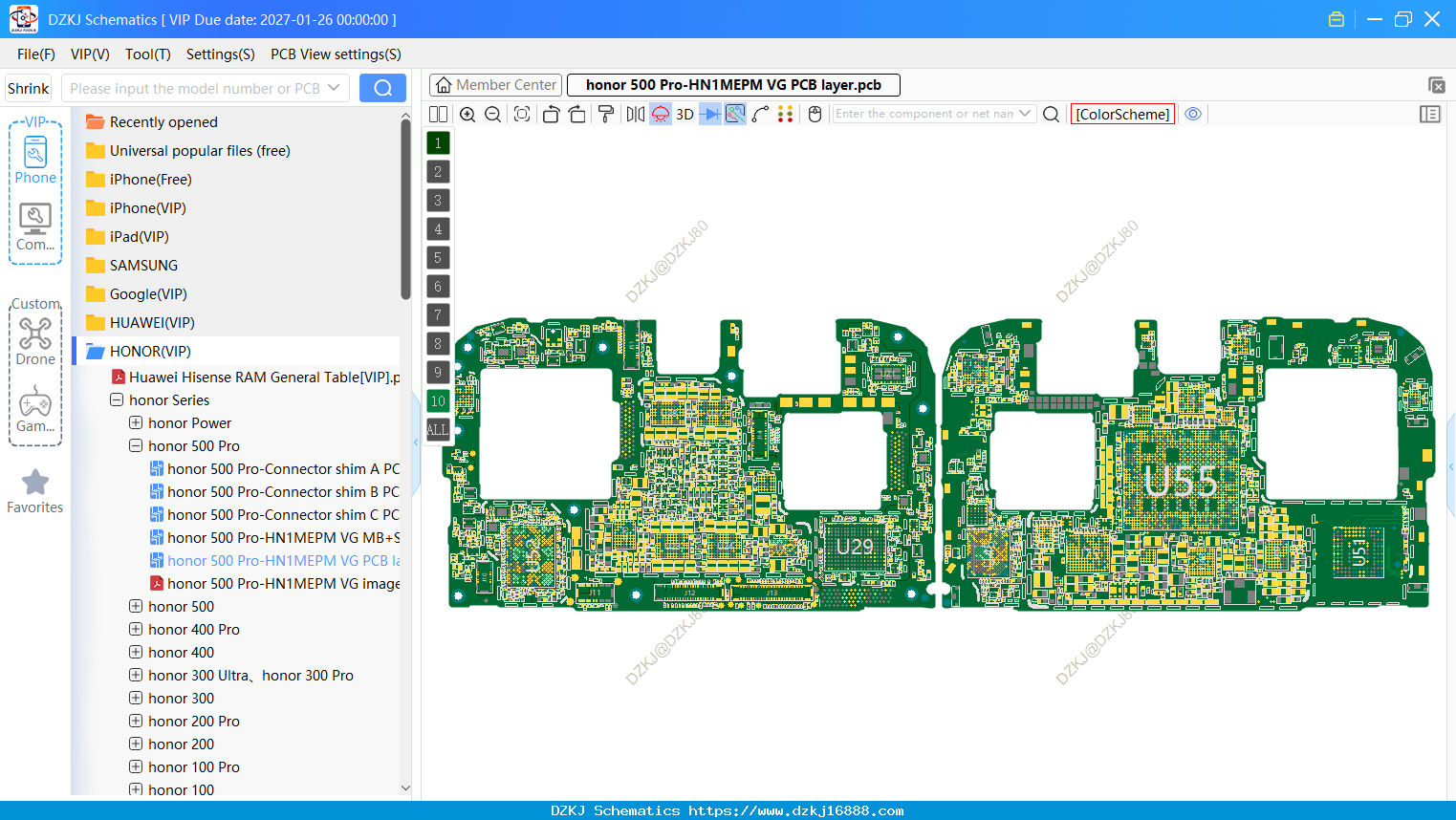Click U55 chip on the PCB

coord(1181,482)
